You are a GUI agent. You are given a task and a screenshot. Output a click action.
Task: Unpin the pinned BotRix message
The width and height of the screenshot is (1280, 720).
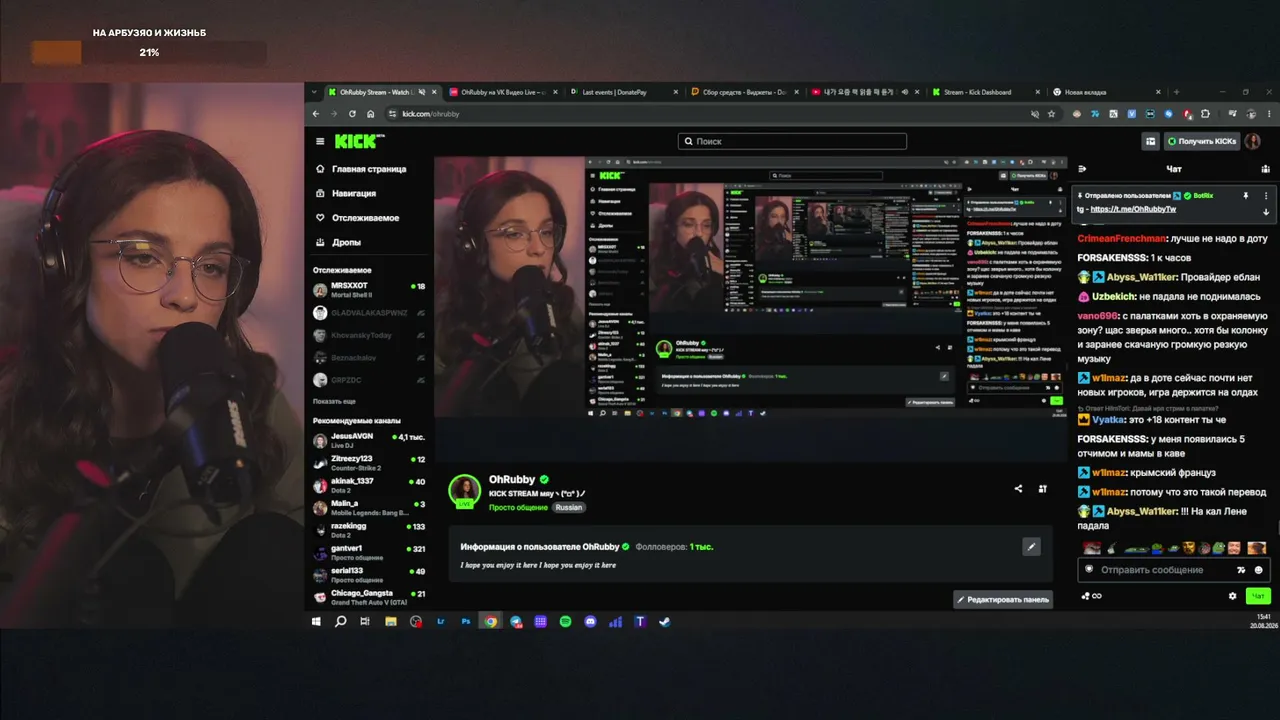pyautogui.click(x=1246, y=196)
